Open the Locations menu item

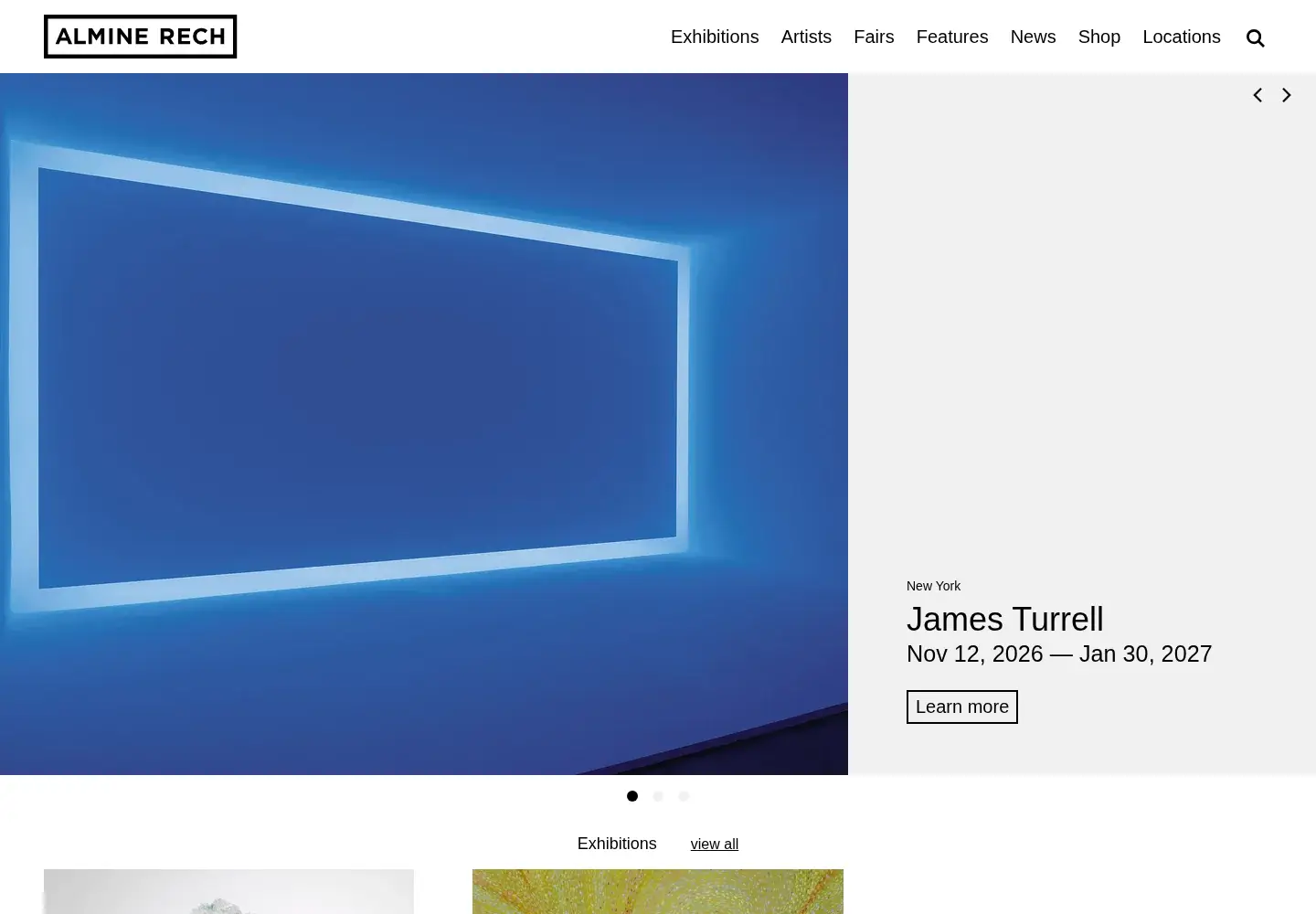(x=1182, y=37)
